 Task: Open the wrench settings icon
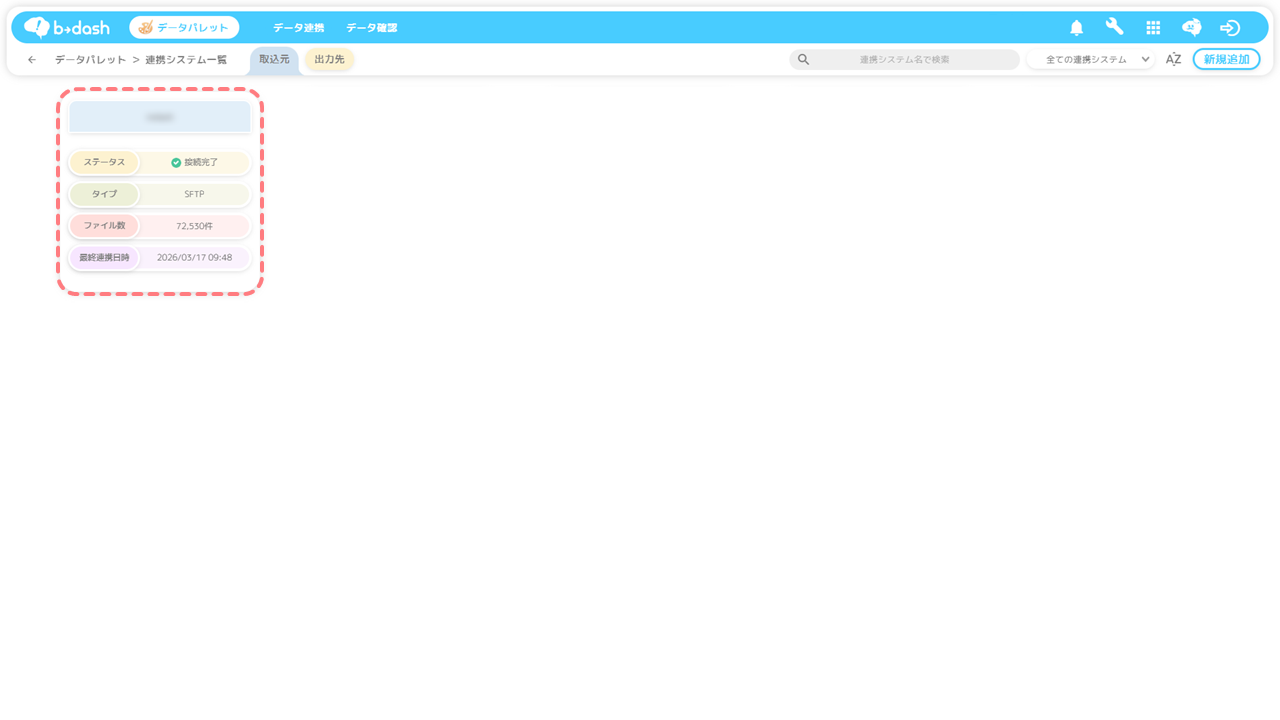(1114, 27)
